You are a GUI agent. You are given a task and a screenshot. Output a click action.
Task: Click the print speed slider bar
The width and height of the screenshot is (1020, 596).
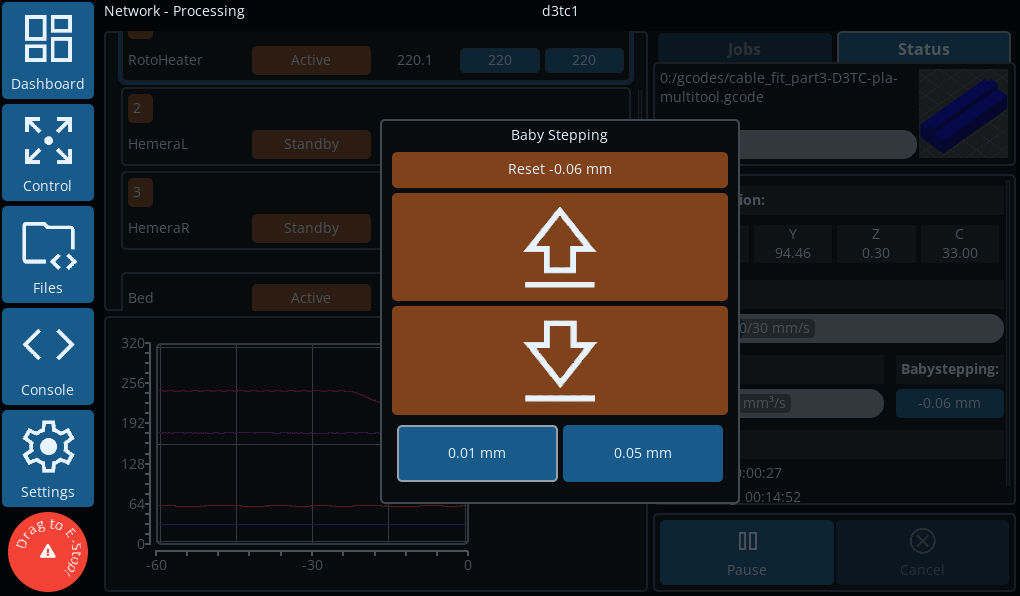click(870, 328)
